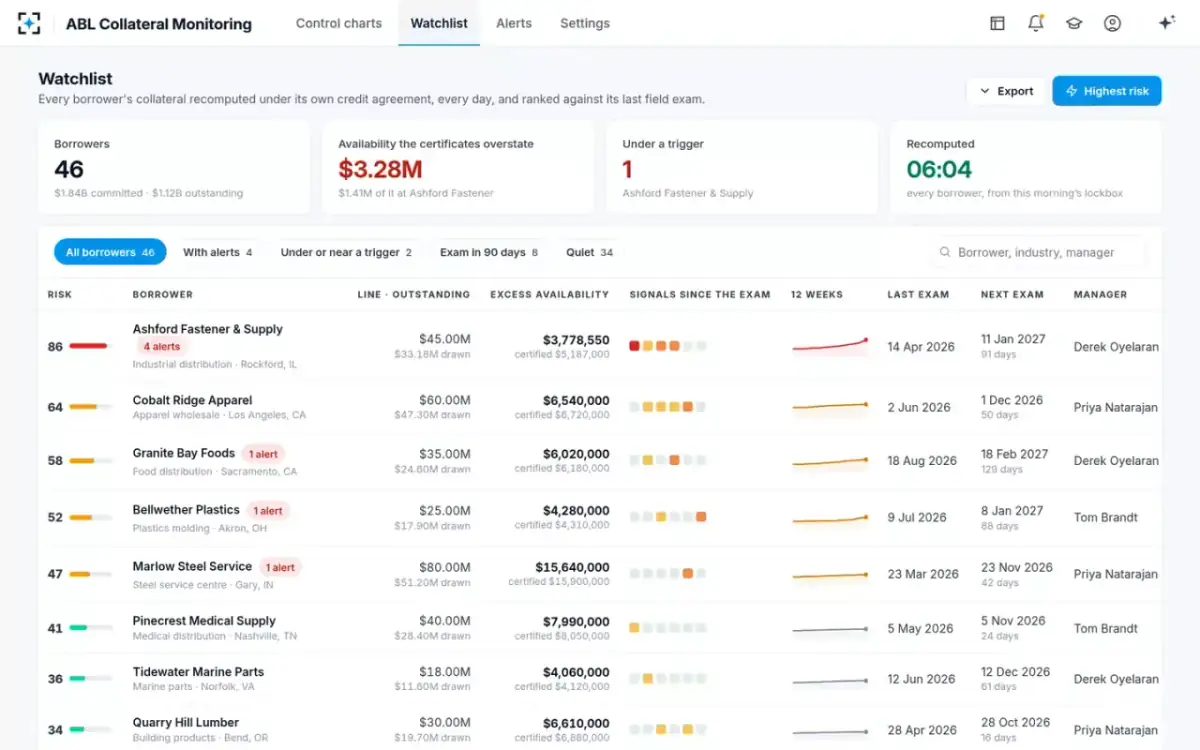Open Cobalt Ridge Apparel borrower
This screenshot has height=750, width=1200.
[x=192, y=400]
